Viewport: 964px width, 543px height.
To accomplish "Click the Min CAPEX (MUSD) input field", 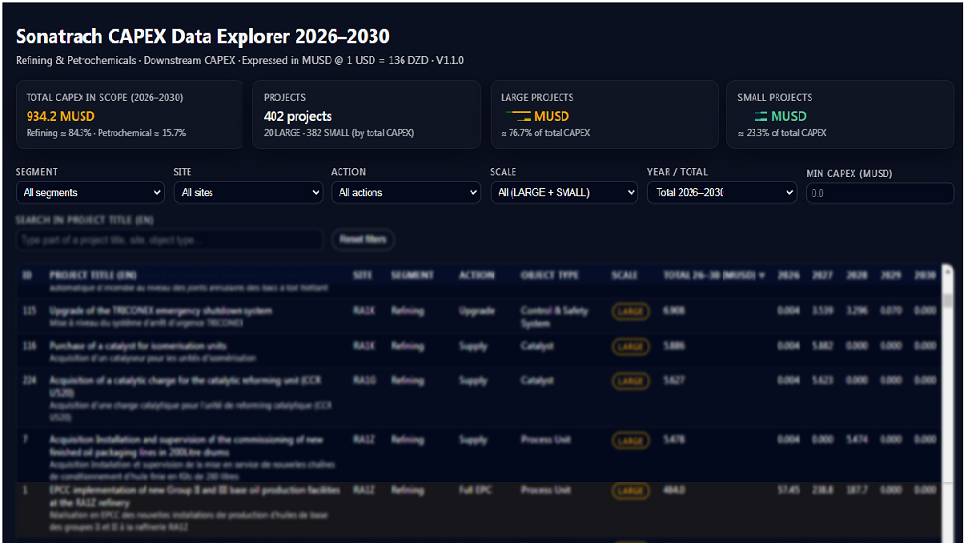I will (x=880, y=193).
